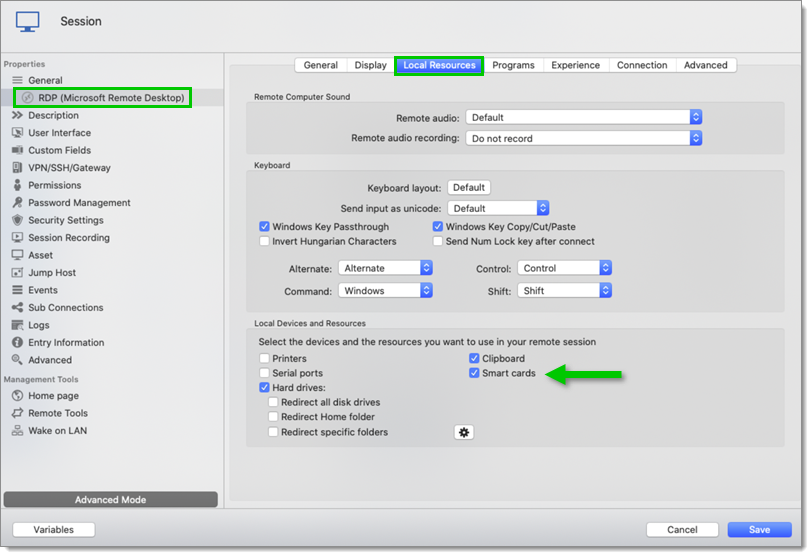Screen dimensions: 812x557
Task: Click the Custom Fields icon
Action: tap(18, 150)
